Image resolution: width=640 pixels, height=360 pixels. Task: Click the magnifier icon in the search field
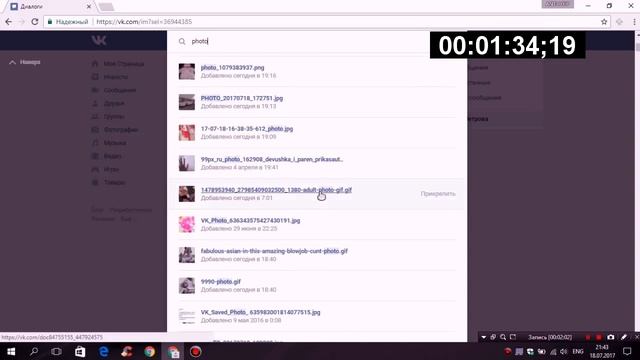click(182, 41)
